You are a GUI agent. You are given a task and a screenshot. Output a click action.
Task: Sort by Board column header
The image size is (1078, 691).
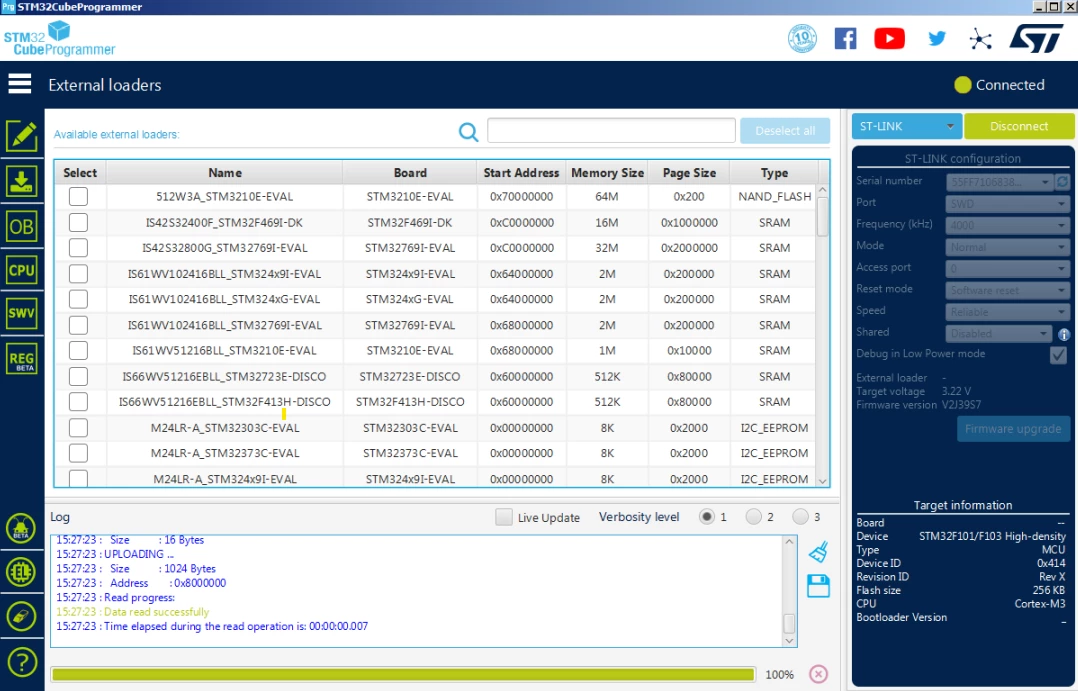click(x=410, y=173)
